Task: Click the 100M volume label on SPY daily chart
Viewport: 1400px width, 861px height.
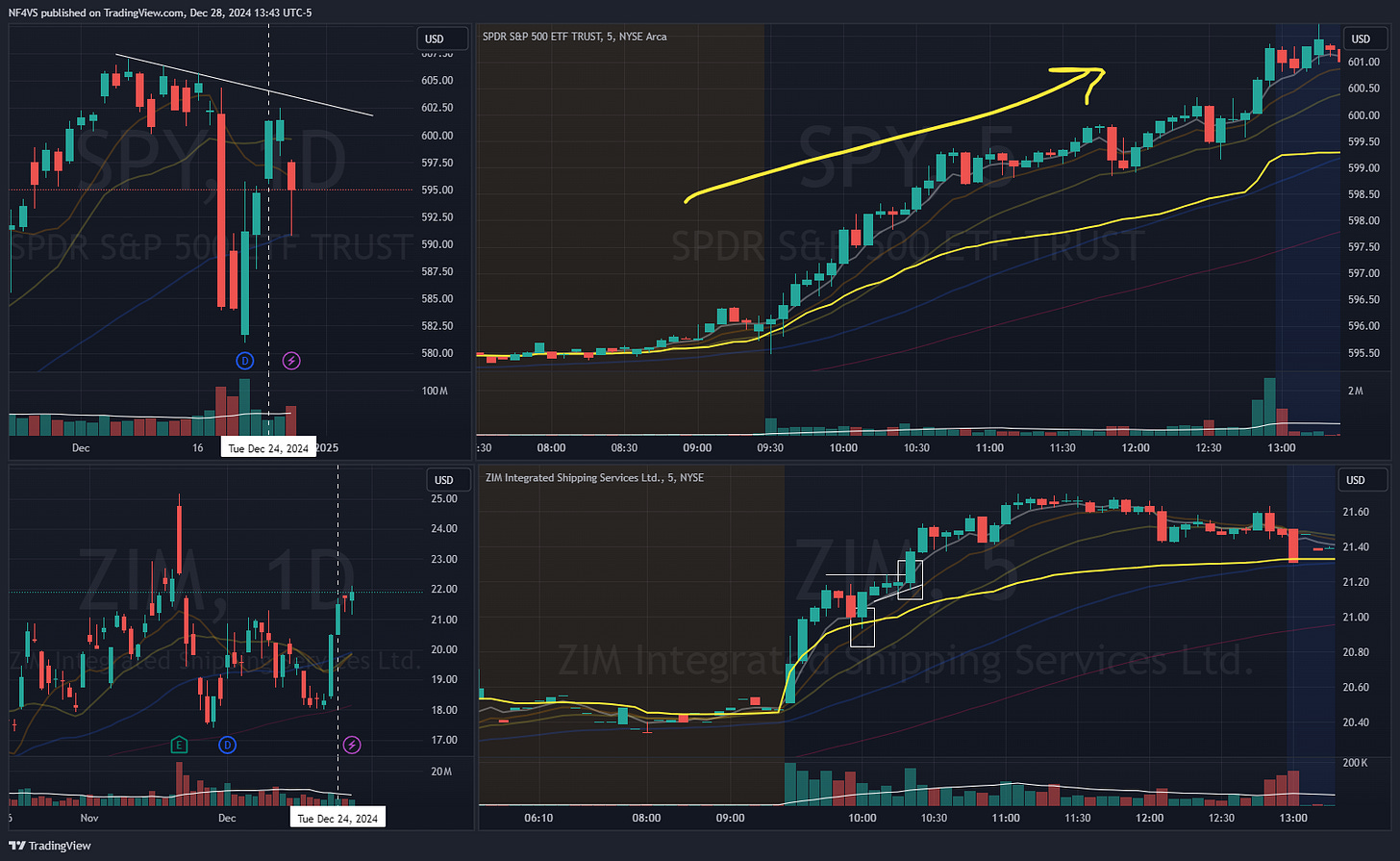Action: 435,392
